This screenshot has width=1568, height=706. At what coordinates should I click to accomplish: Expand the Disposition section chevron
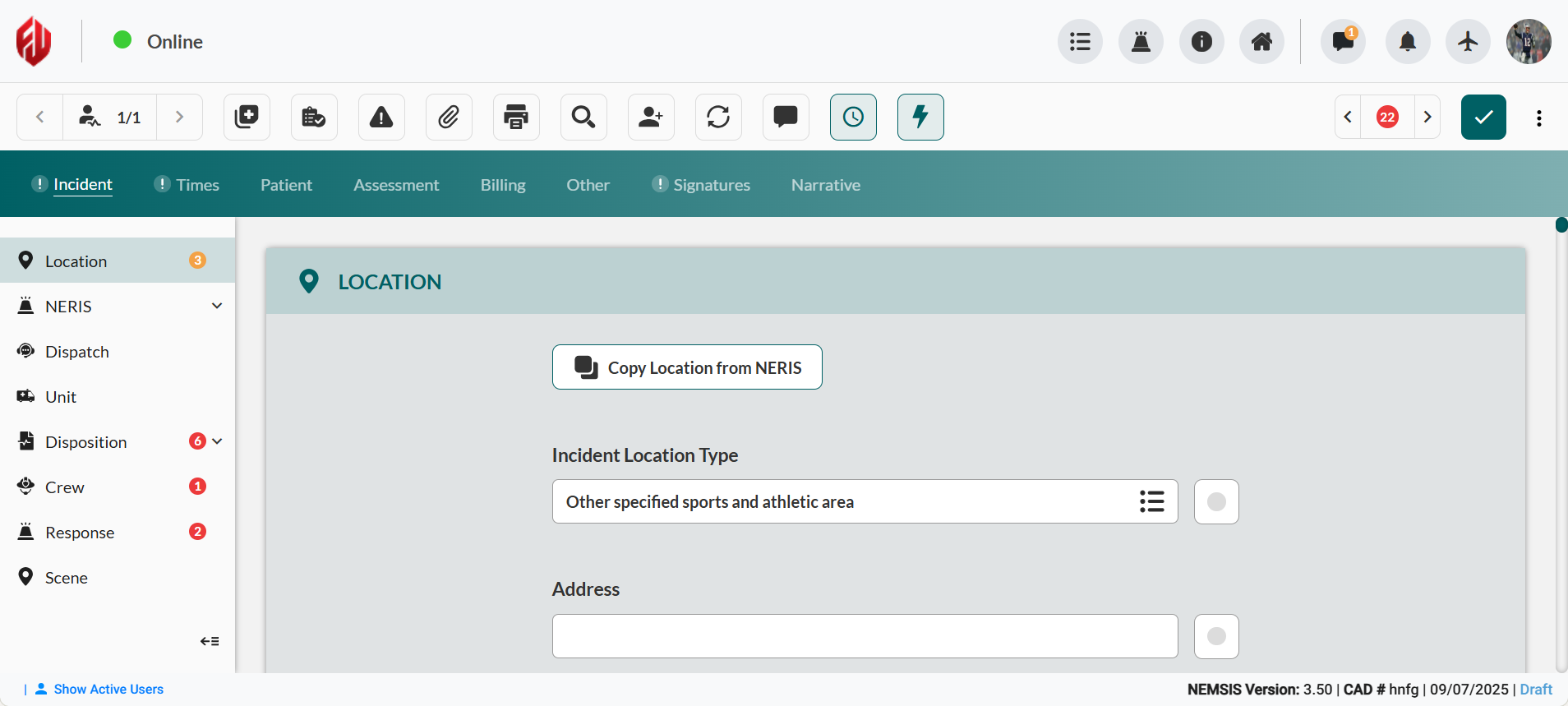[217, 441]
